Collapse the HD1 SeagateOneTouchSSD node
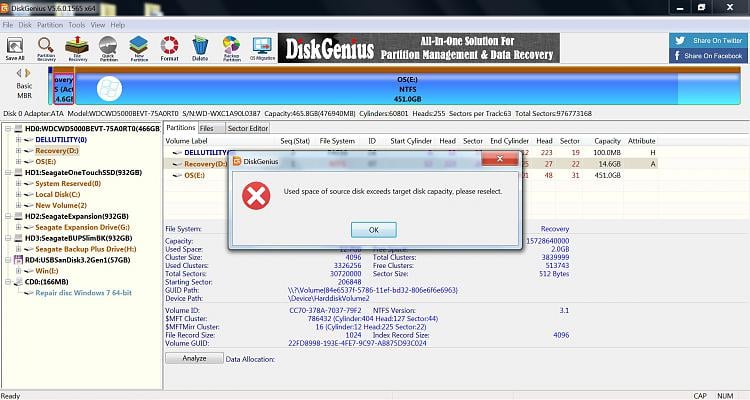This screenshot has width=750, height=400. coord(8,173)
